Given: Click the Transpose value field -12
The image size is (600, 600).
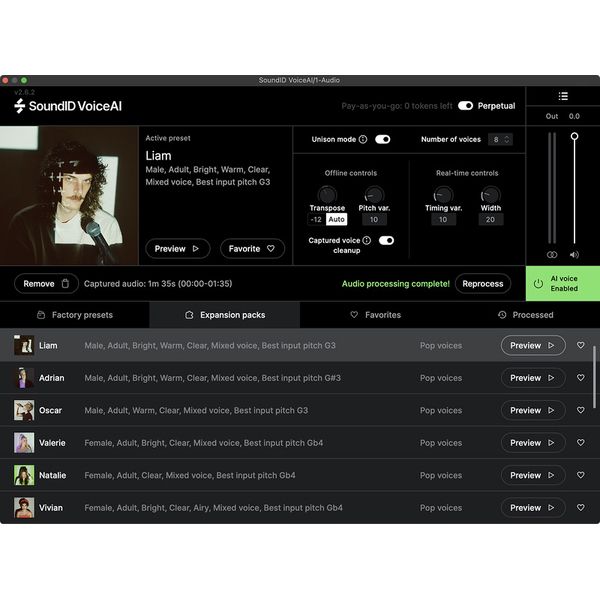Looking at the screenshot, I should (316, 219).
